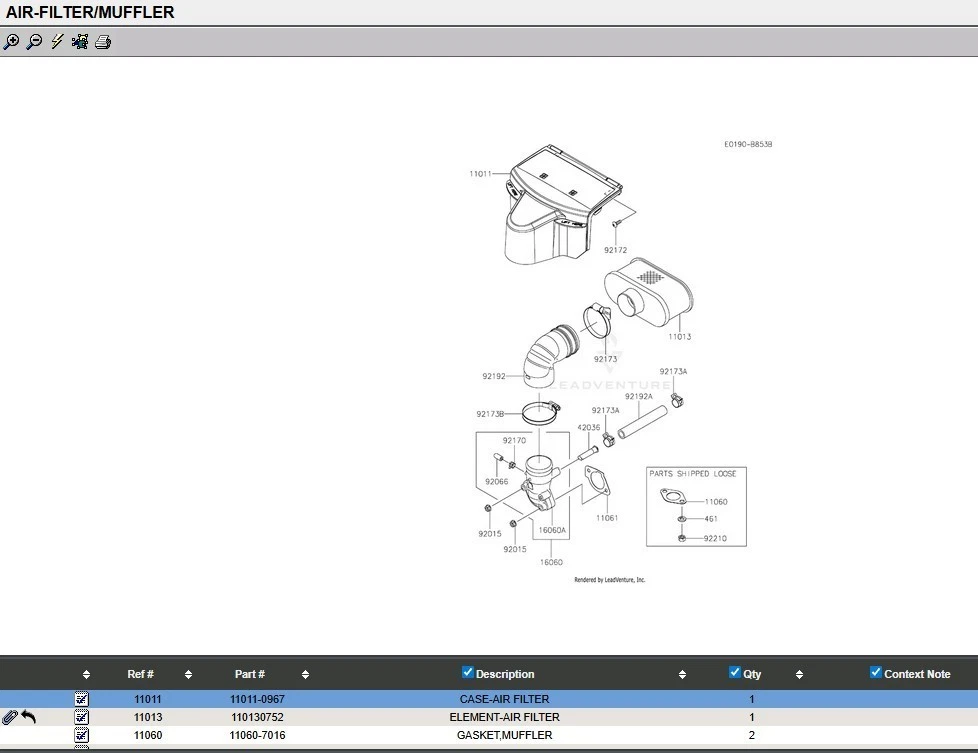Click the Part # column header
978x753 pixels.
249,674
